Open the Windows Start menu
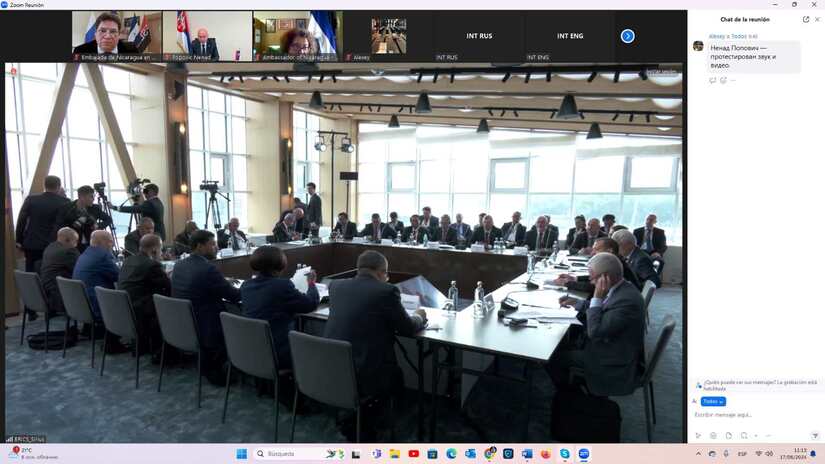Viewport: 825px width, 464px height. pyautogui.click(x=242, y=454)
